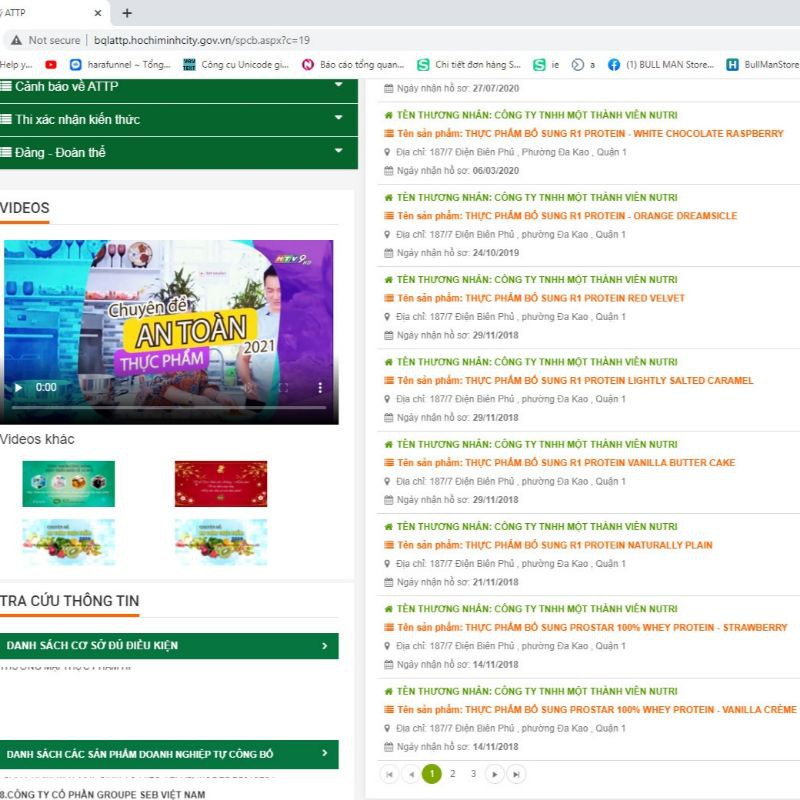Screen dimensions: 800x800
Task: Seek on the video progress bar
Action: pos(169,408)
